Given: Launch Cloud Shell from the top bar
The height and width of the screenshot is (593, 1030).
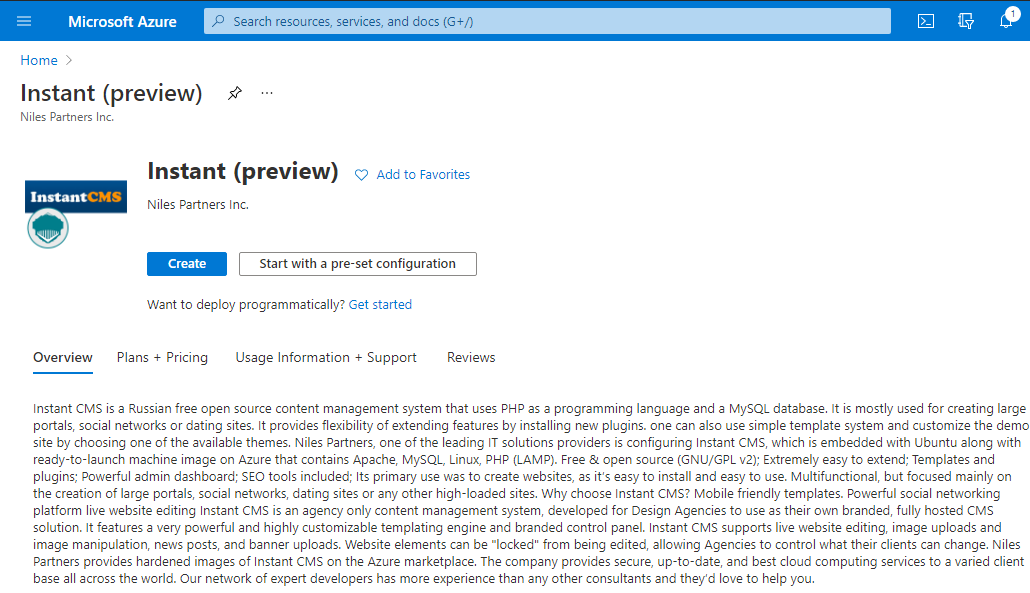Looking at the screenshot, I should (926, 21).
